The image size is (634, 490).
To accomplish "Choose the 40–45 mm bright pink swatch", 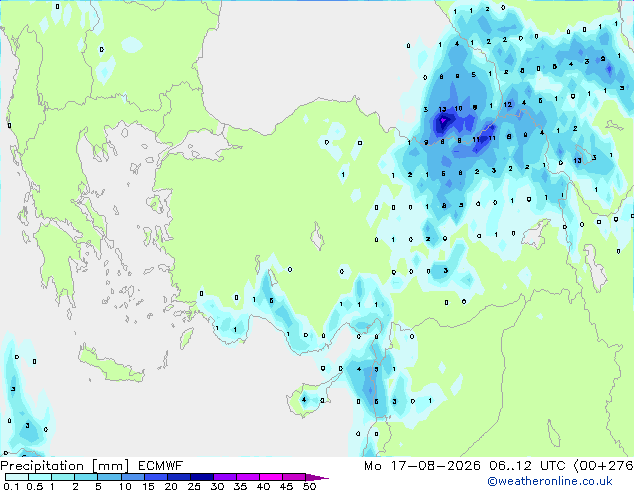I will [271, 477].
